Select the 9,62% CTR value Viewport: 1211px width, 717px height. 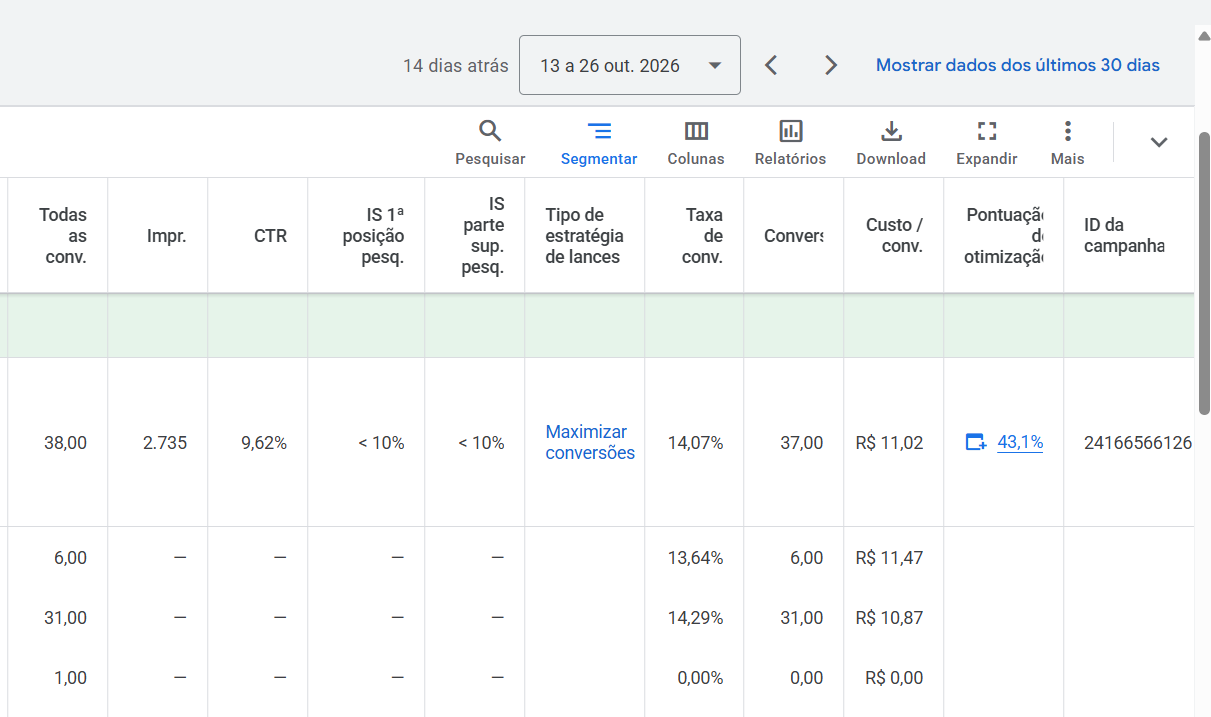point(264,442)
